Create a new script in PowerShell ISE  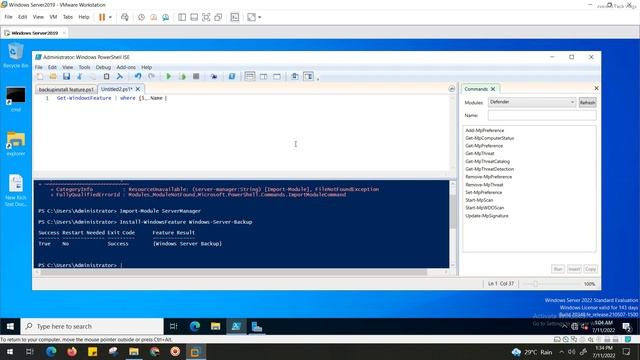click(x=40, y=76)
